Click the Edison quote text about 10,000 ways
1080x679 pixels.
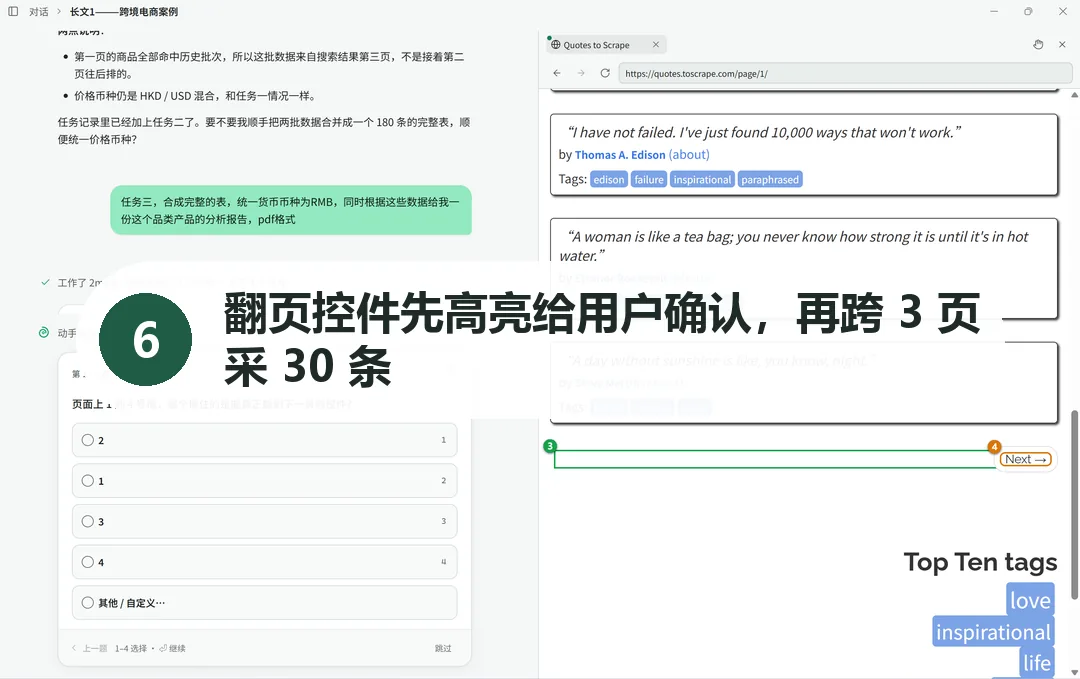(x=764, y=132)
